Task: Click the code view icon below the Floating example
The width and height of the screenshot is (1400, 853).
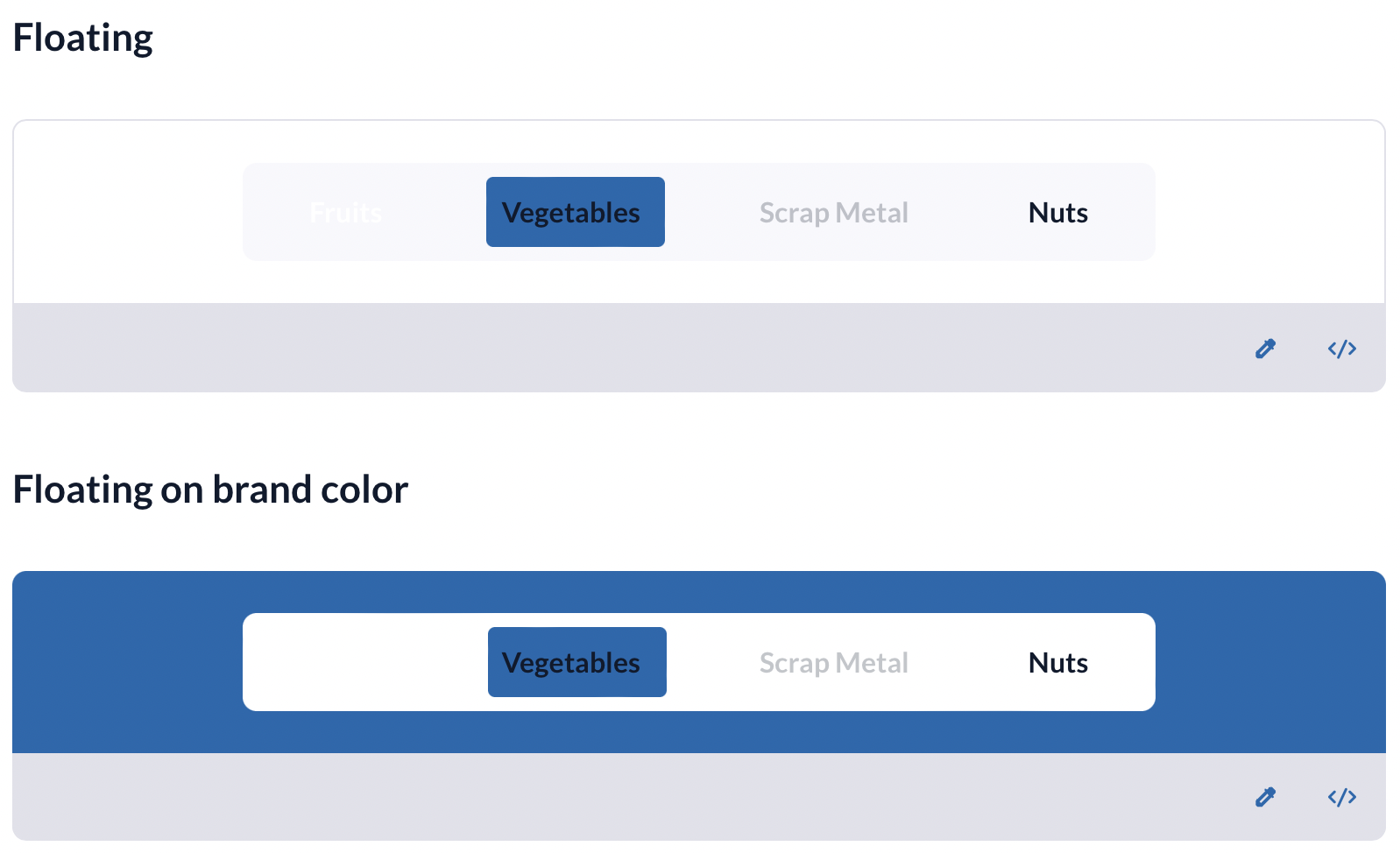Action: click(x=1340, y=348)
